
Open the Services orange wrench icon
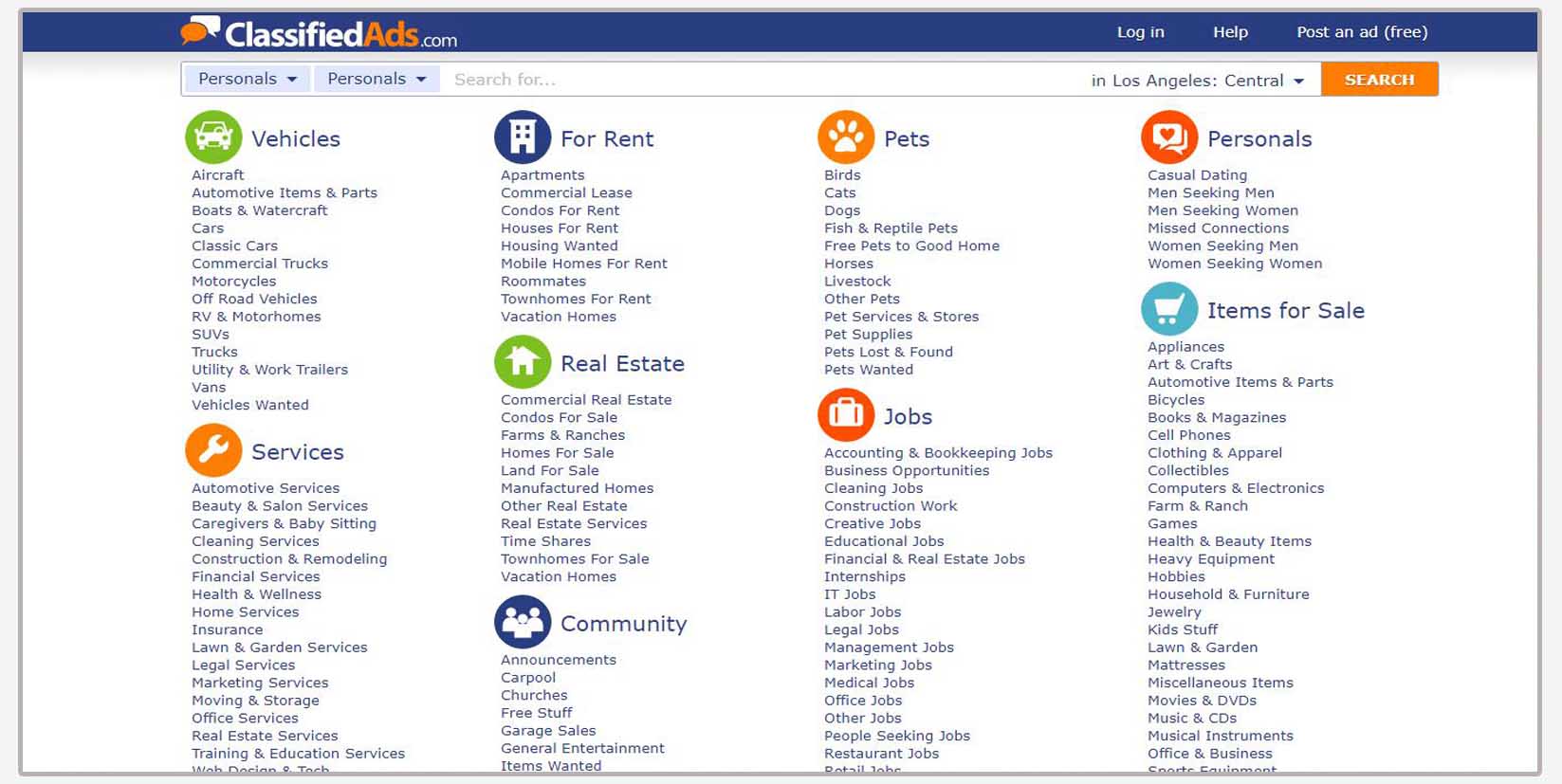click(213, 450)
